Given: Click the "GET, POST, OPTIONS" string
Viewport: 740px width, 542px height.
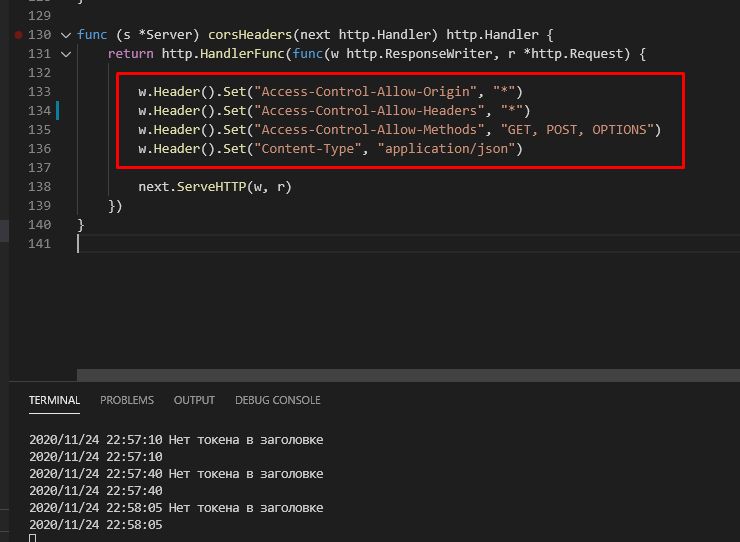Looking at the screenshot, I should 577,130.
